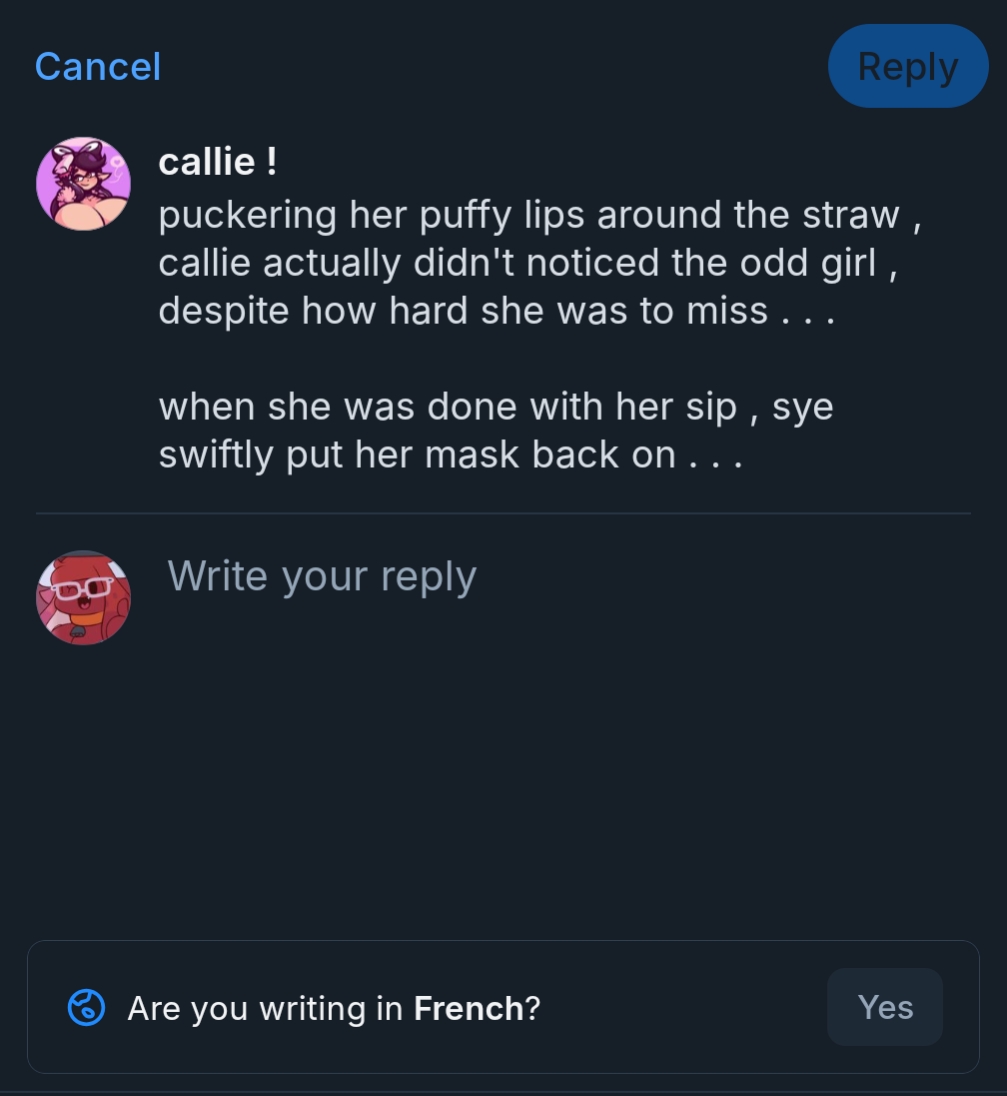The width and height of the screenshot is (1007, 1096).
Task: Click the bold word 'French'
Action: coord(468,1008)
